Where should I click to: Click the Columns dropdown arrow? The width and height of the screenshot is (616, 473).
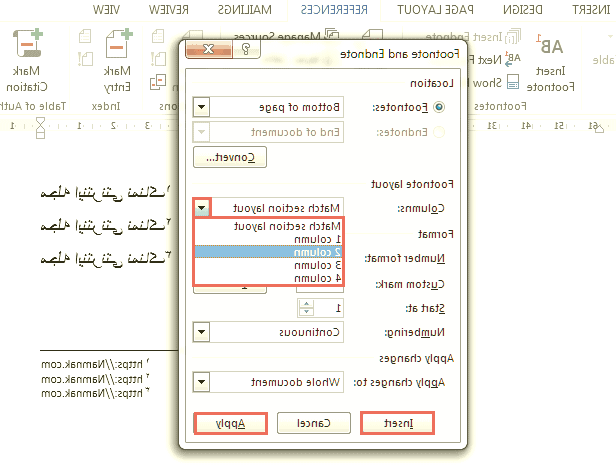click(202, 207)
